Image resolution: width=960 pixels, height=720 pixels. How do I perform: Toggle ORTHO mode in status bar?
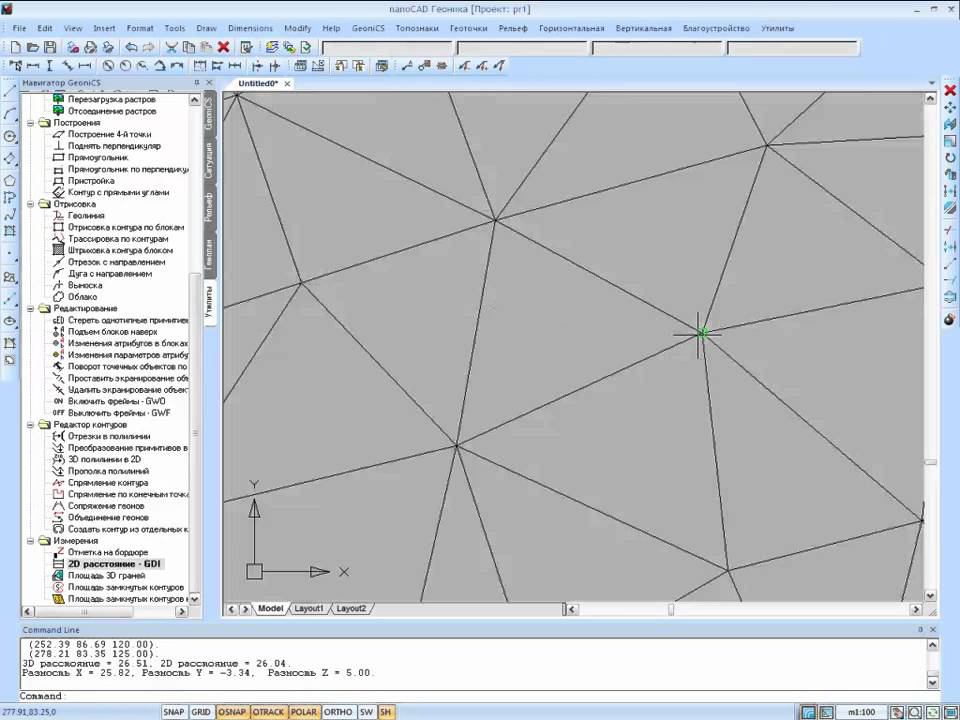(338, 712)
